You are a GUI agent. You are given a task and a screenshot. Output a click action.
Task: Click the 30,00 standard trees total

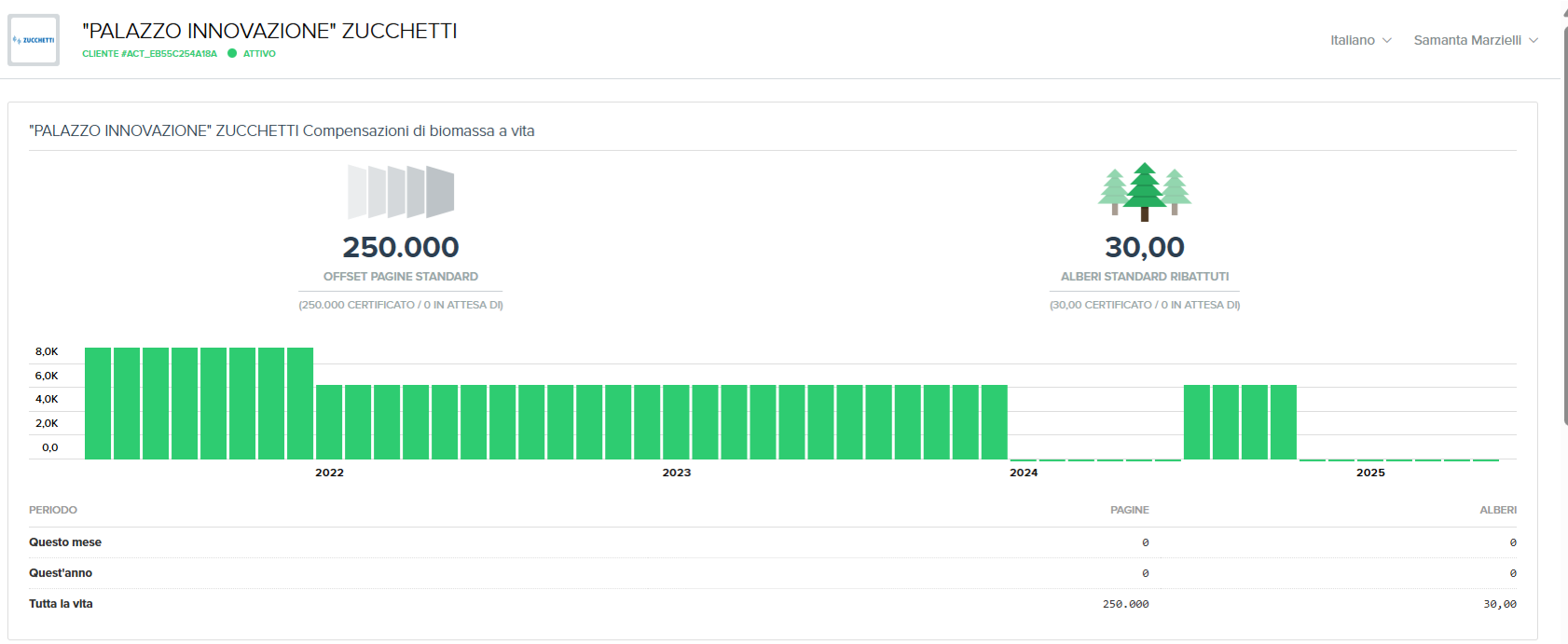(1144, 247)
